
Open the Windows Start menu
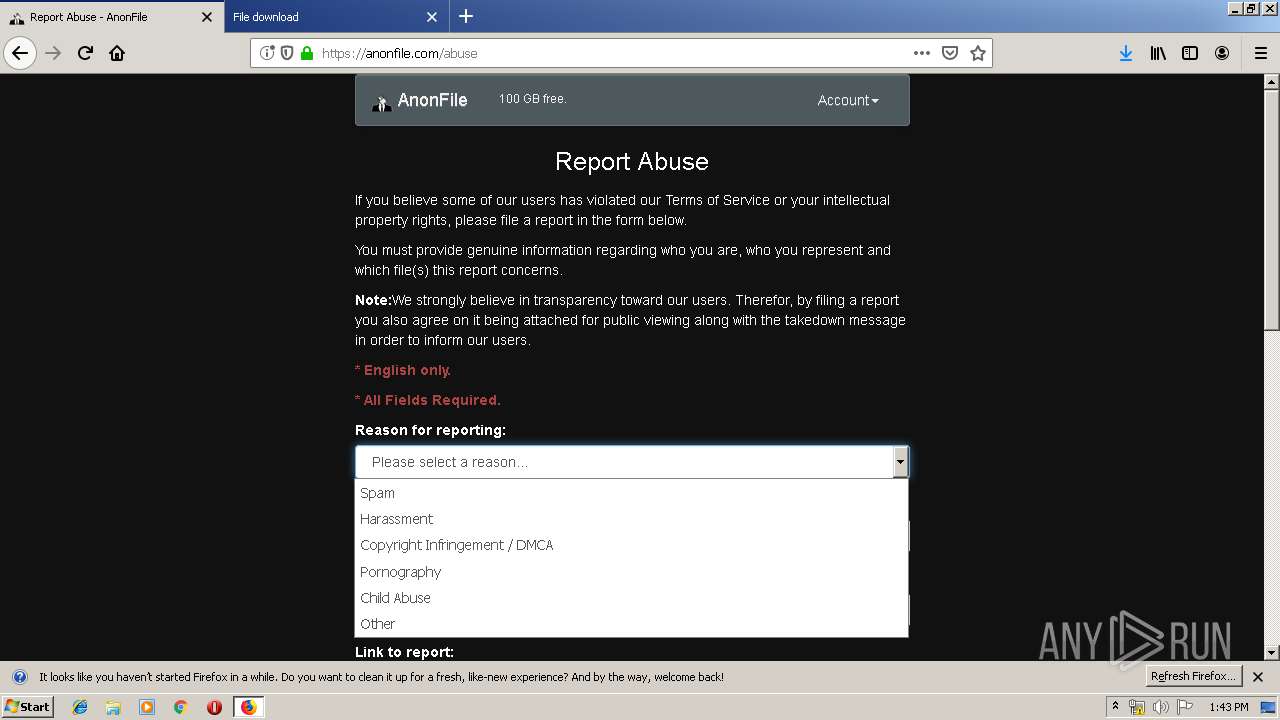pyautogui.click(x=27, y=706)
